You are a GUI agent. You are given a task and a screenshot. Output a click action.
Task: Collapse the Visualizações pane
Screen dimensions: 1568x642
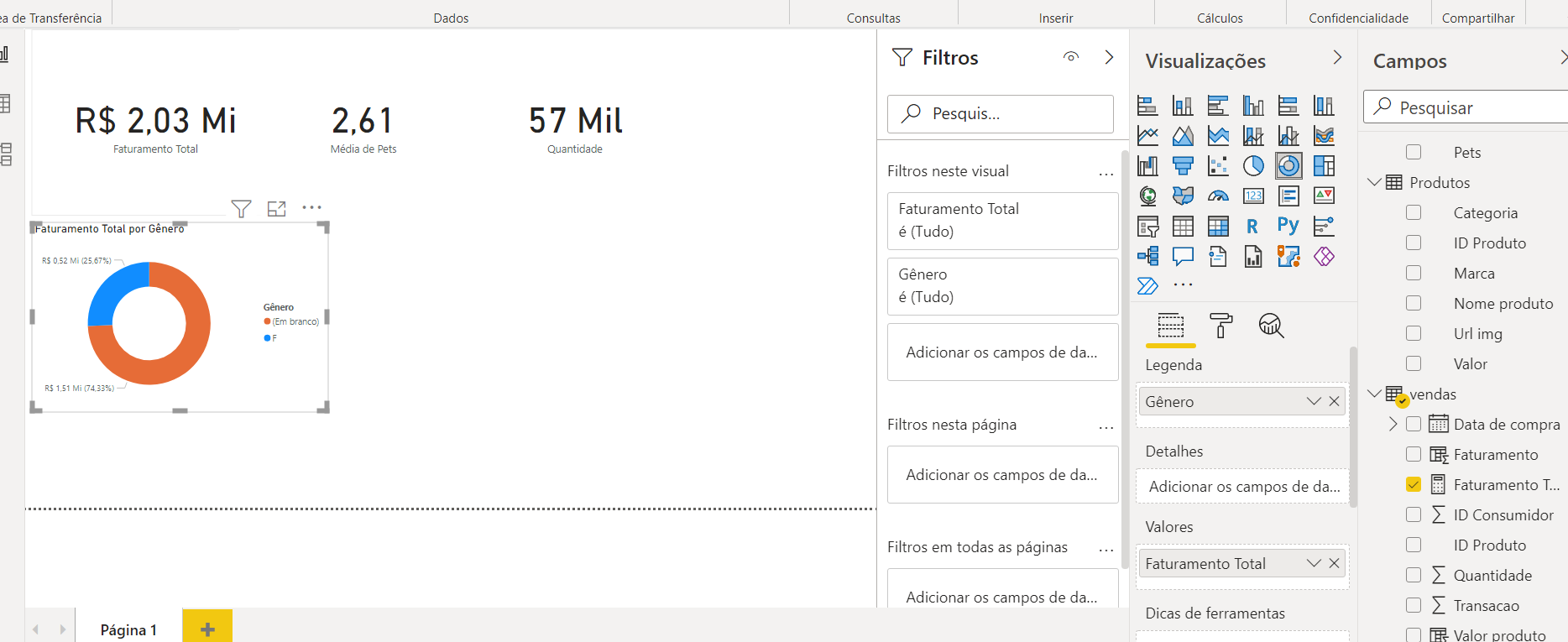1337,57
